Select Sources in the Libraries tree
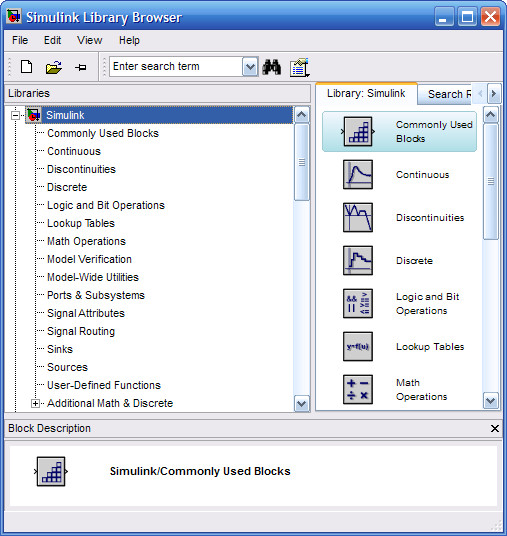 pyautogui.click(x=67, y=367)
